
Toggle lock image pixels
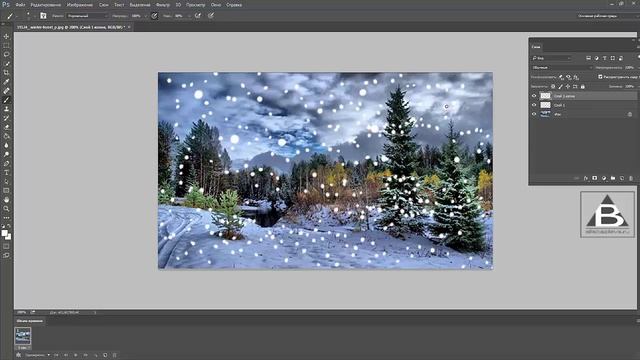click(x=560, y=87)
